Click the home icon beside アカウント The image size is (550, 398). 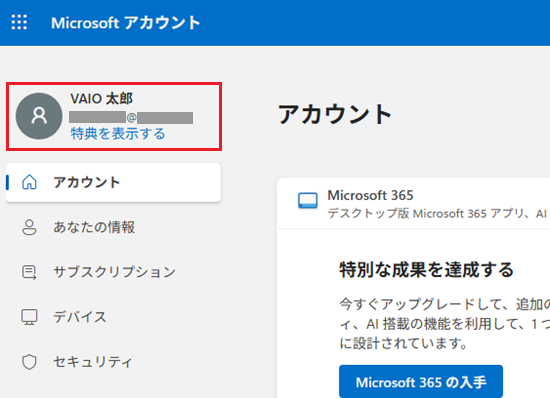point(29,182)
